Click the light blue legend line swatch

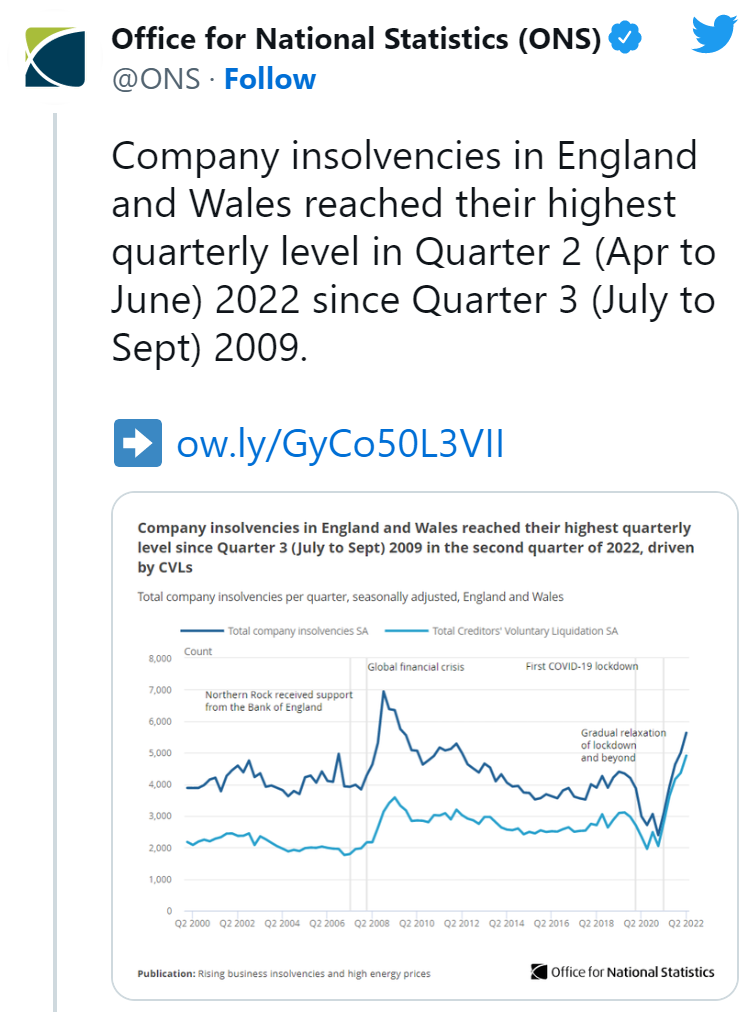point(408,631)
